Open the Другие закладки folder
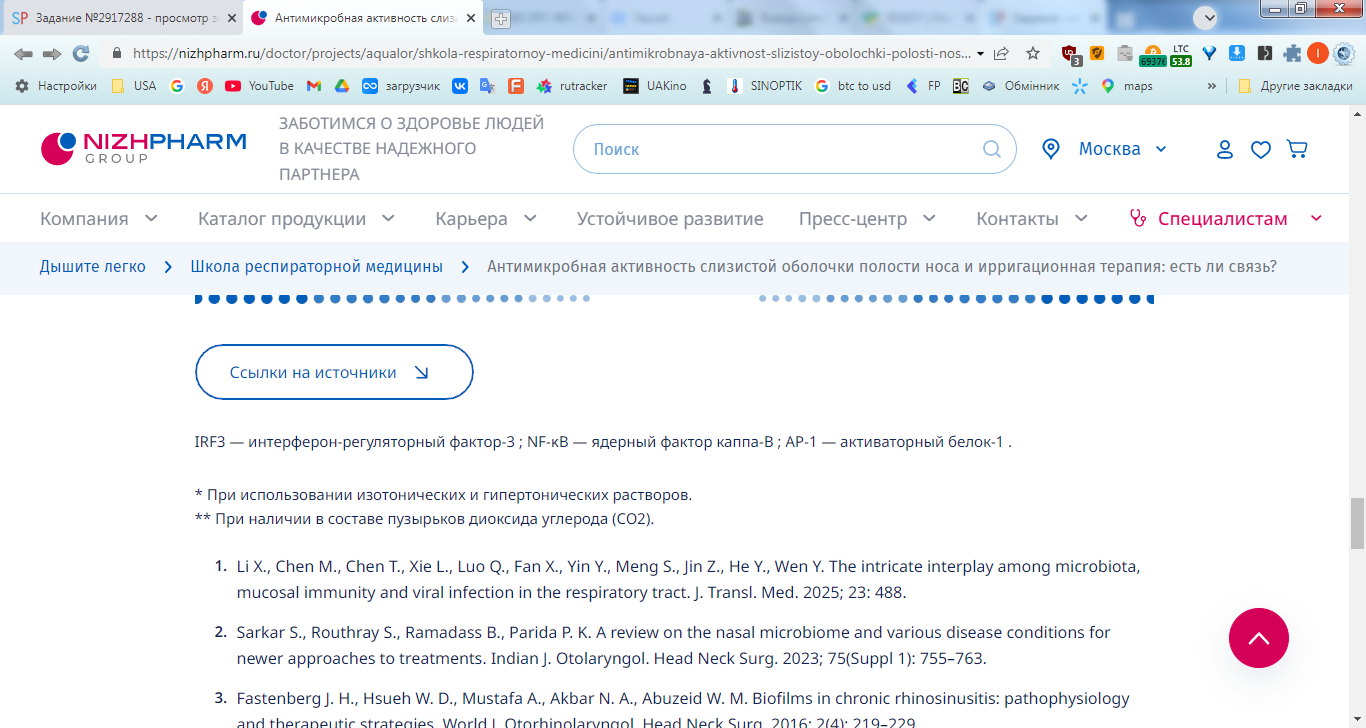1366x728 pixels. 1295,86
